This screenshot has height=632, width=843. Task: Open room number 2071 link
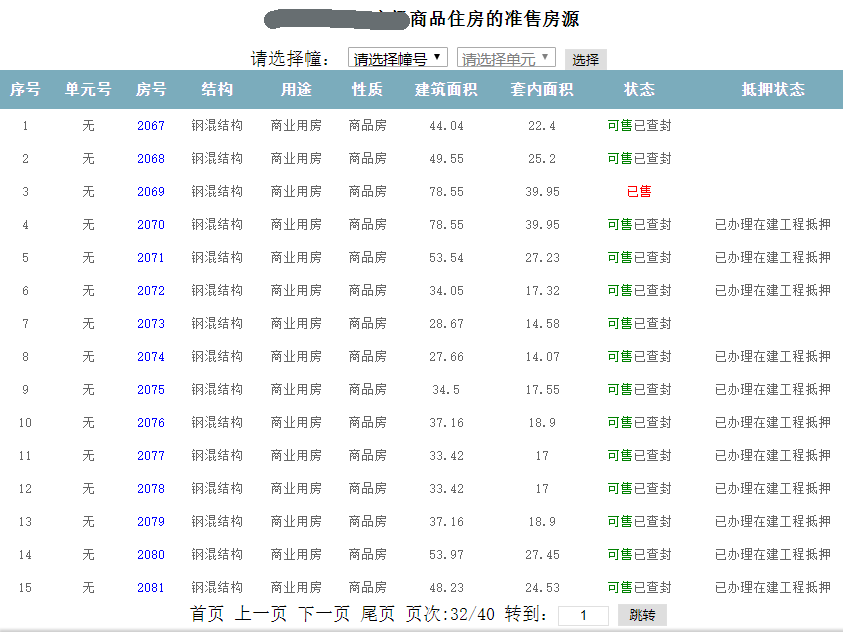tap(151, 258)
